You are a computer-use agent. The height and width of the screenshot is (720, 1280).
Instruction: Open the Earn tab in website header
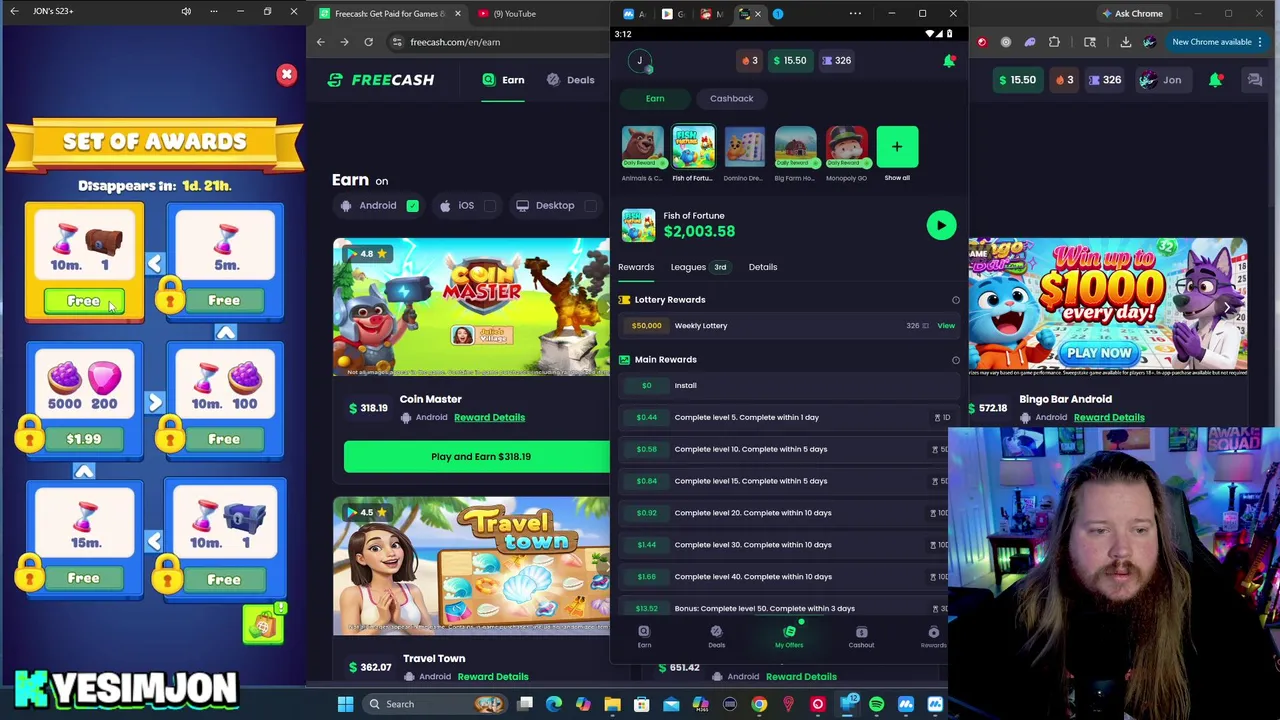coord(504,80)
